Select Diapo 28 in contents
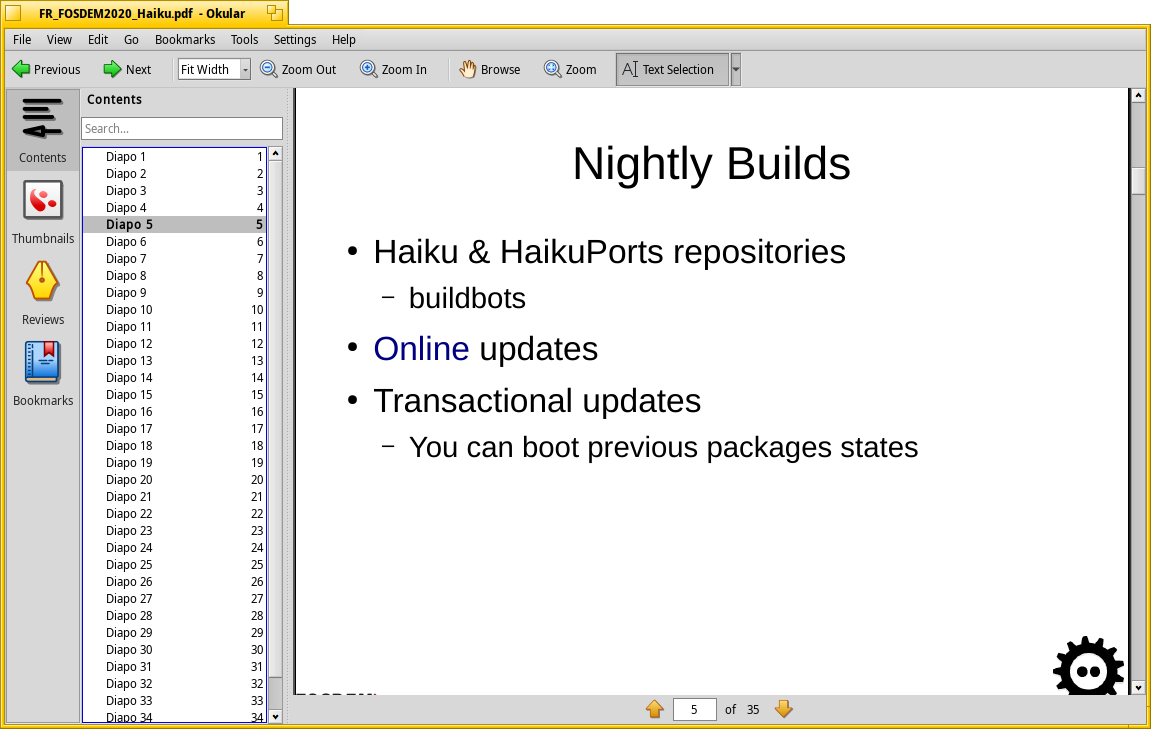This screenshot has width=1151, height=729. 174,615
